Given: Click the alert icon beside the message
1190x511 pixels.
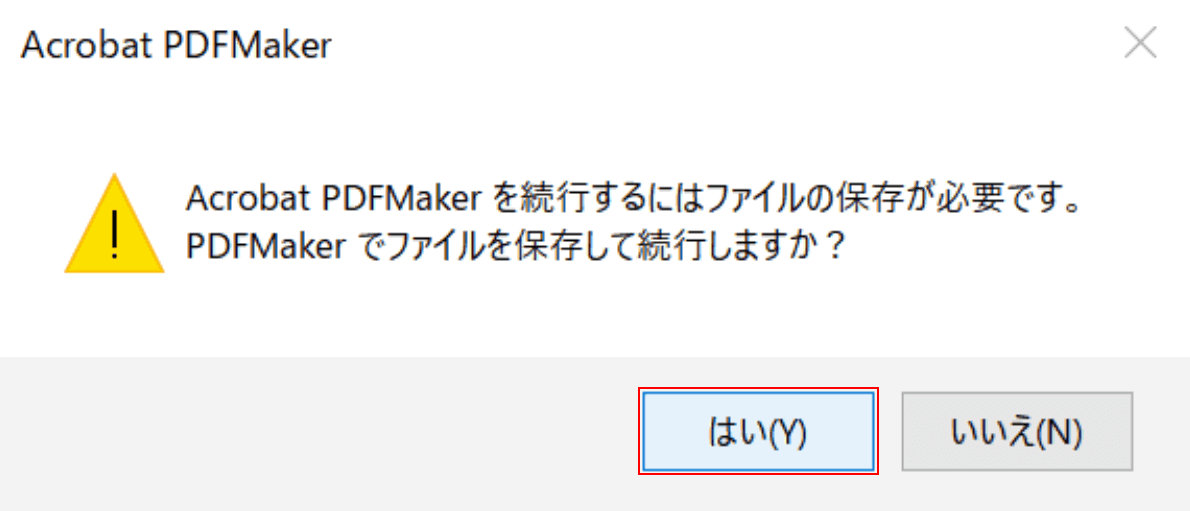Looking at the screenshot, I should [115, 223].
